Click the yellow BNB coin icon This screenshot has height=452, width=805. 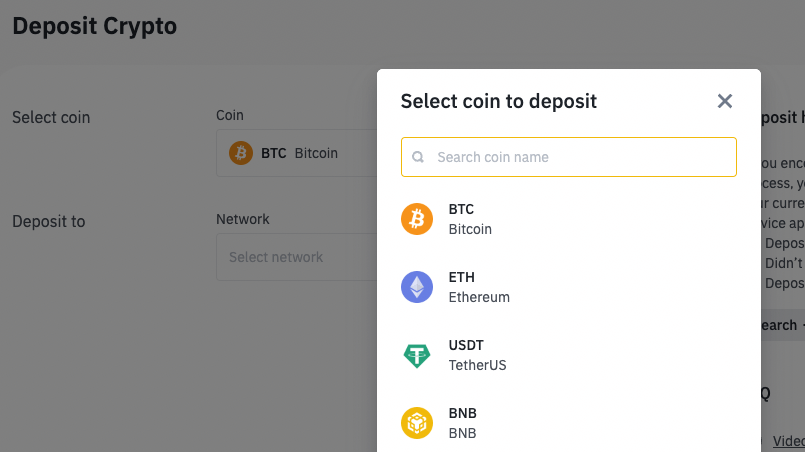click(417, 423)
